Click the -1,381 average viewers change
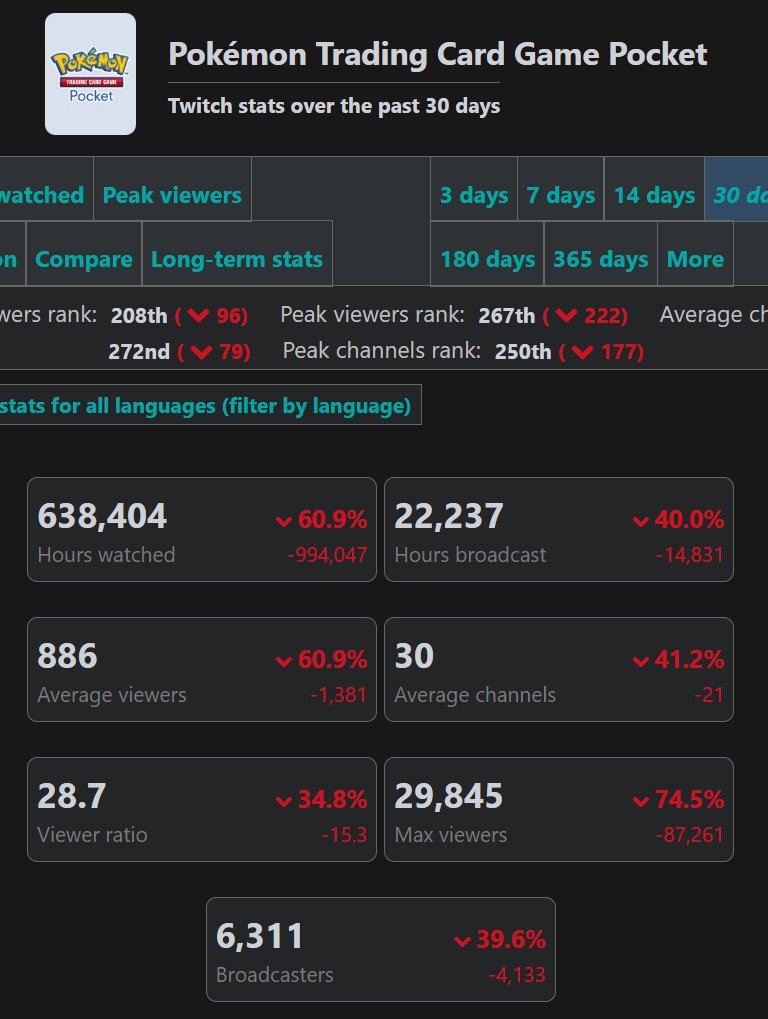Image resolution: width=768 pixels, height=1019 pixels. coord(339,695)
